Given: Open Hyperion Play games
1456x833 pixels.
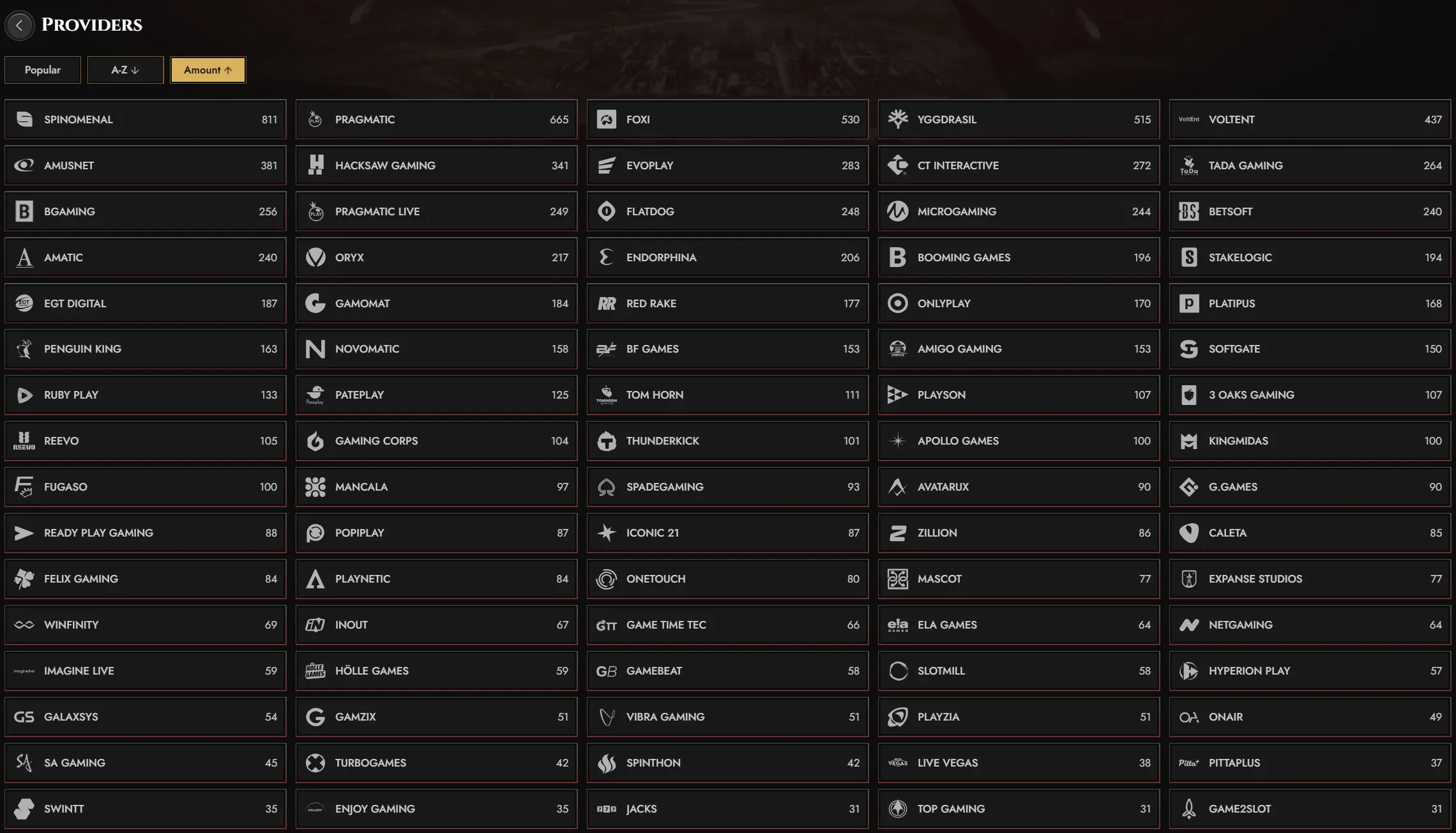Looking at the screenshot, I should tap(1310, 671).
